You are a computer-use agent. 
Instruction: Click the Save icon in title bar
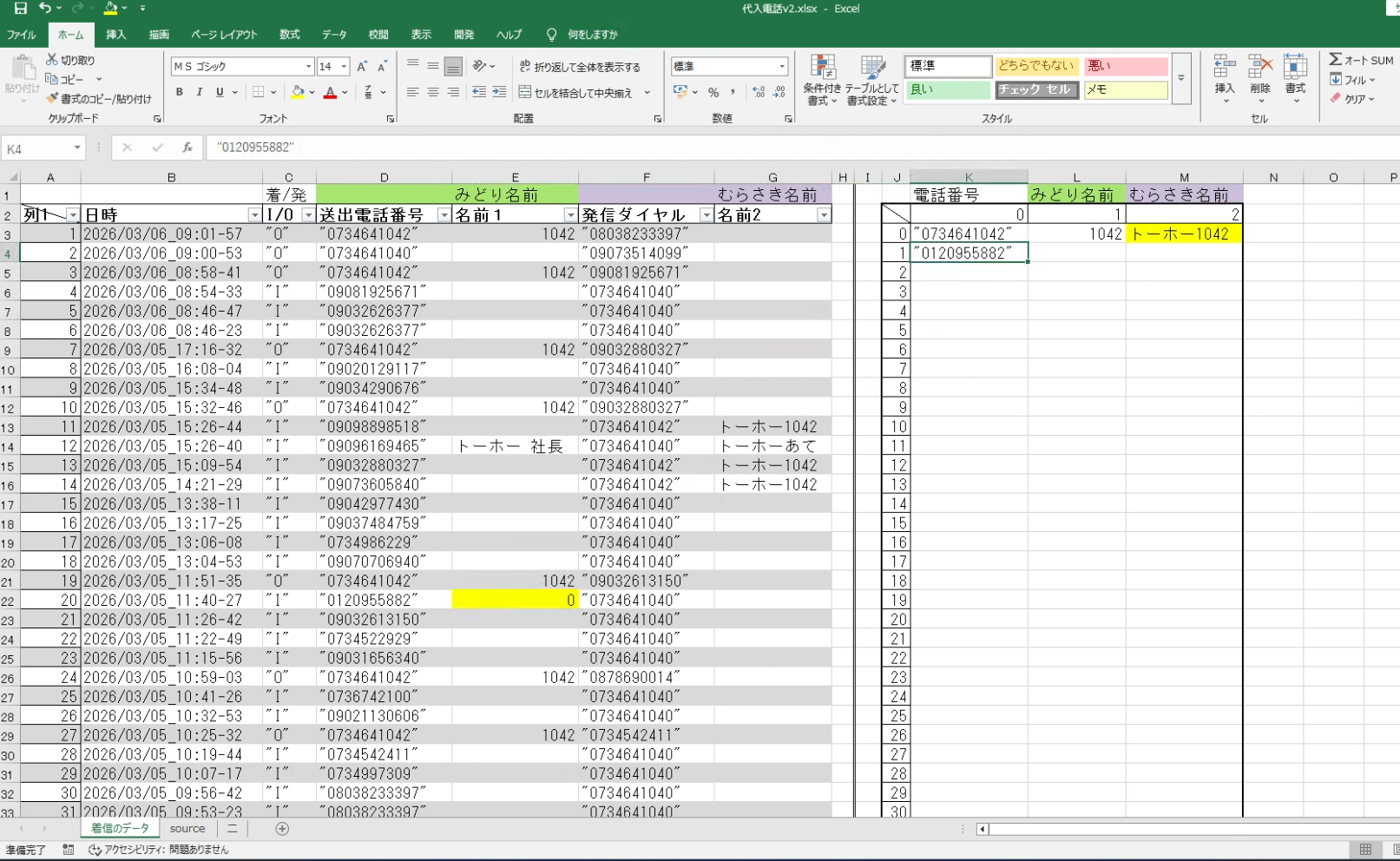[x=20, y=9]
